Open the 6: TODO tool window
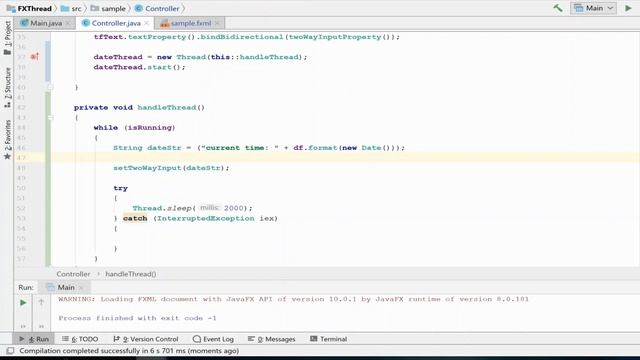640x360 pixels. 80,339
